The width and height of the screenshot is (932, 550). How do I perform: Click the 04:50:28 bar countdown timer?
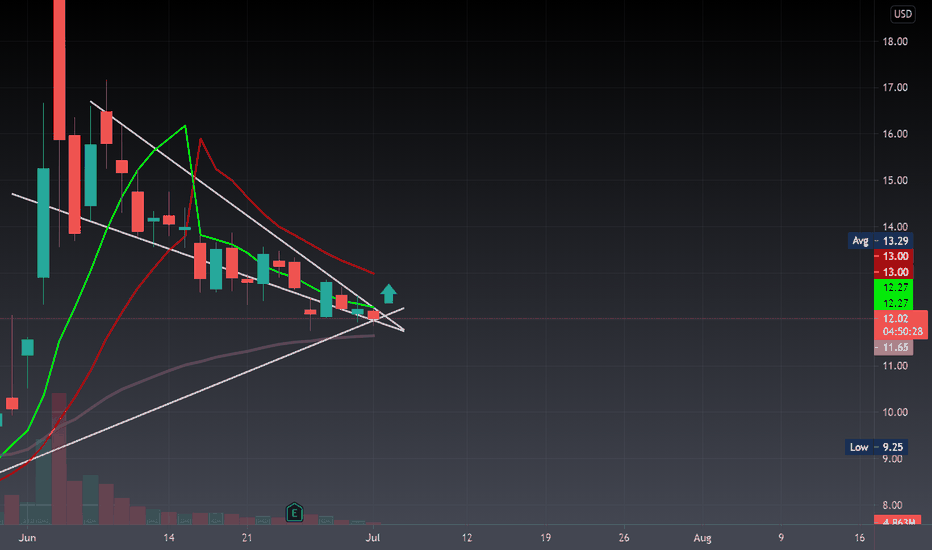point(902,332)
